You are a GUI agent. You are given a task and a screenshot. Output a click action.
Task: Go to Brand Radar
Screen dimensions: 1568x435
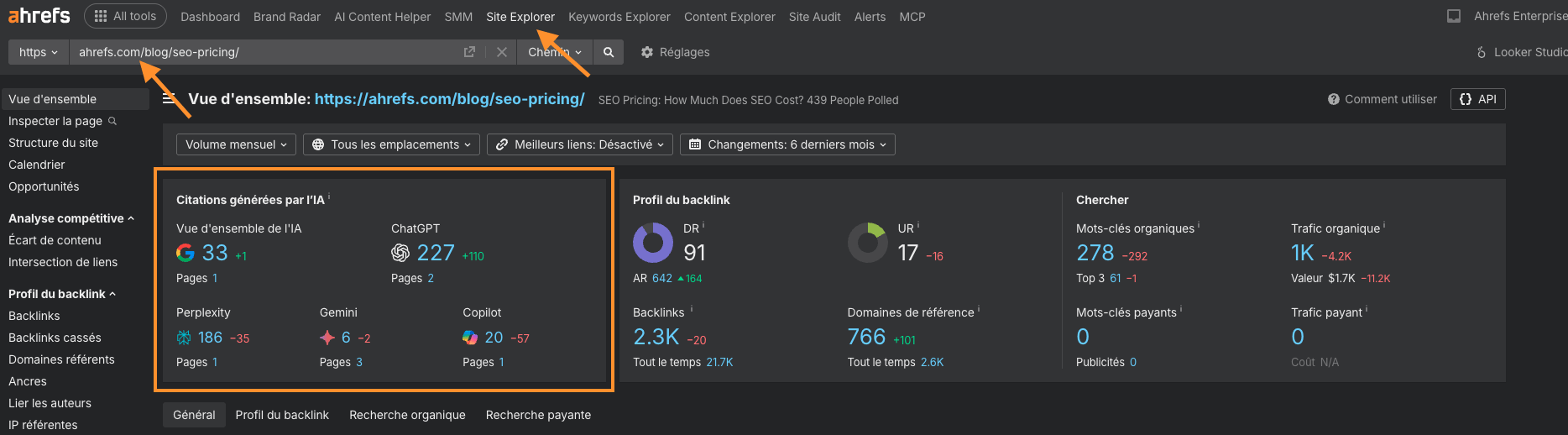click(287, 17)
